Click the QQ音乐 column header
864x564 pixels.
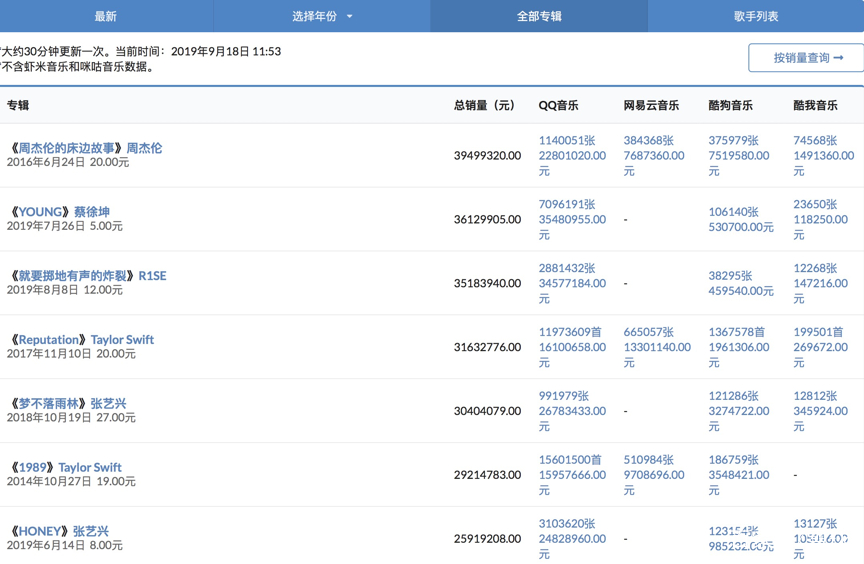(x=558, y=105)
